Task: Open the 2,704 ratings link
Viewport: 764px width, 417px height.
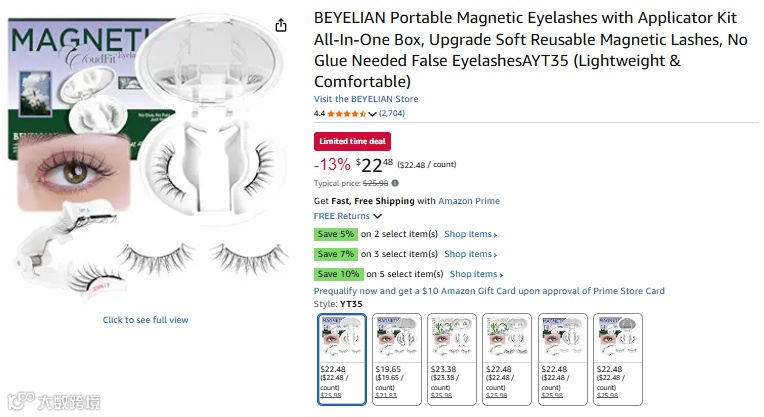Action: click(x=392, y=114)
